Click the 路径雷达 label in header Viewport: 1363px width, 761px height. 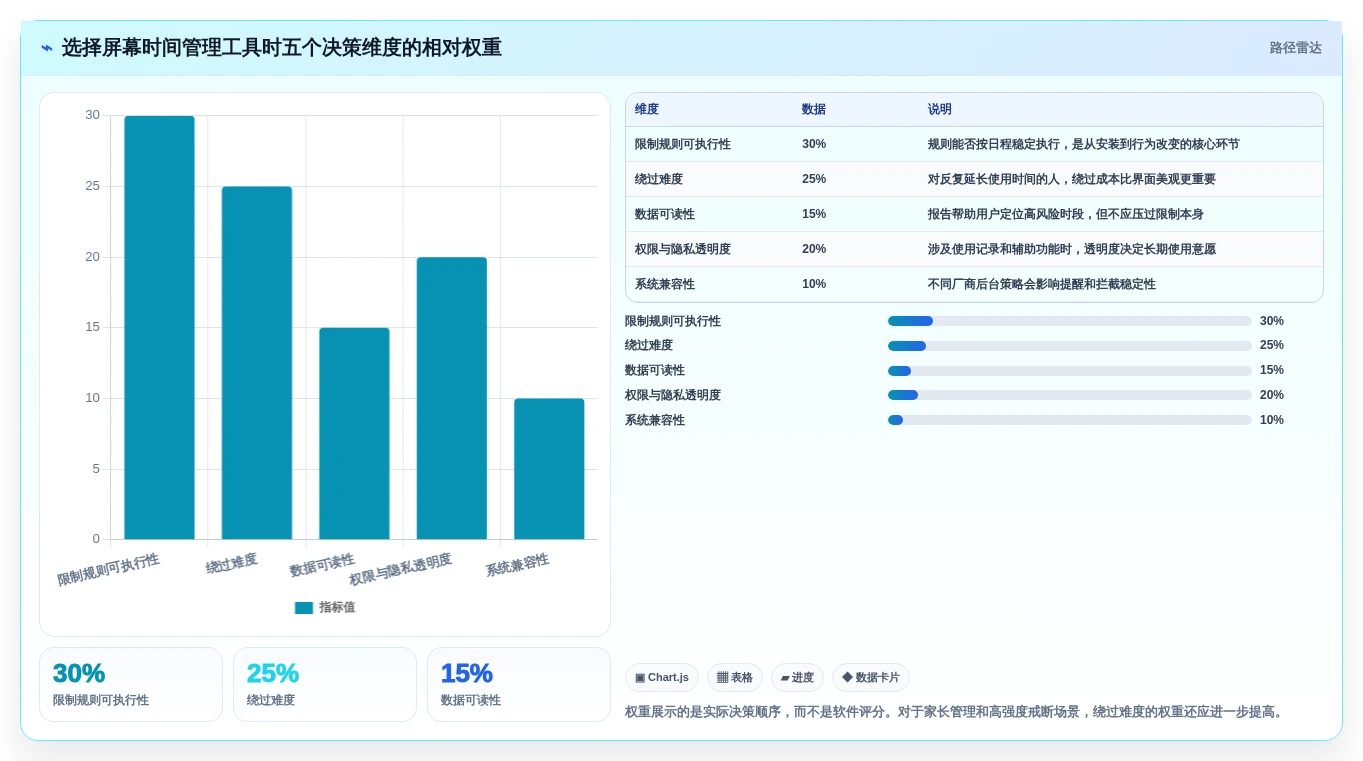point(1295,48)
